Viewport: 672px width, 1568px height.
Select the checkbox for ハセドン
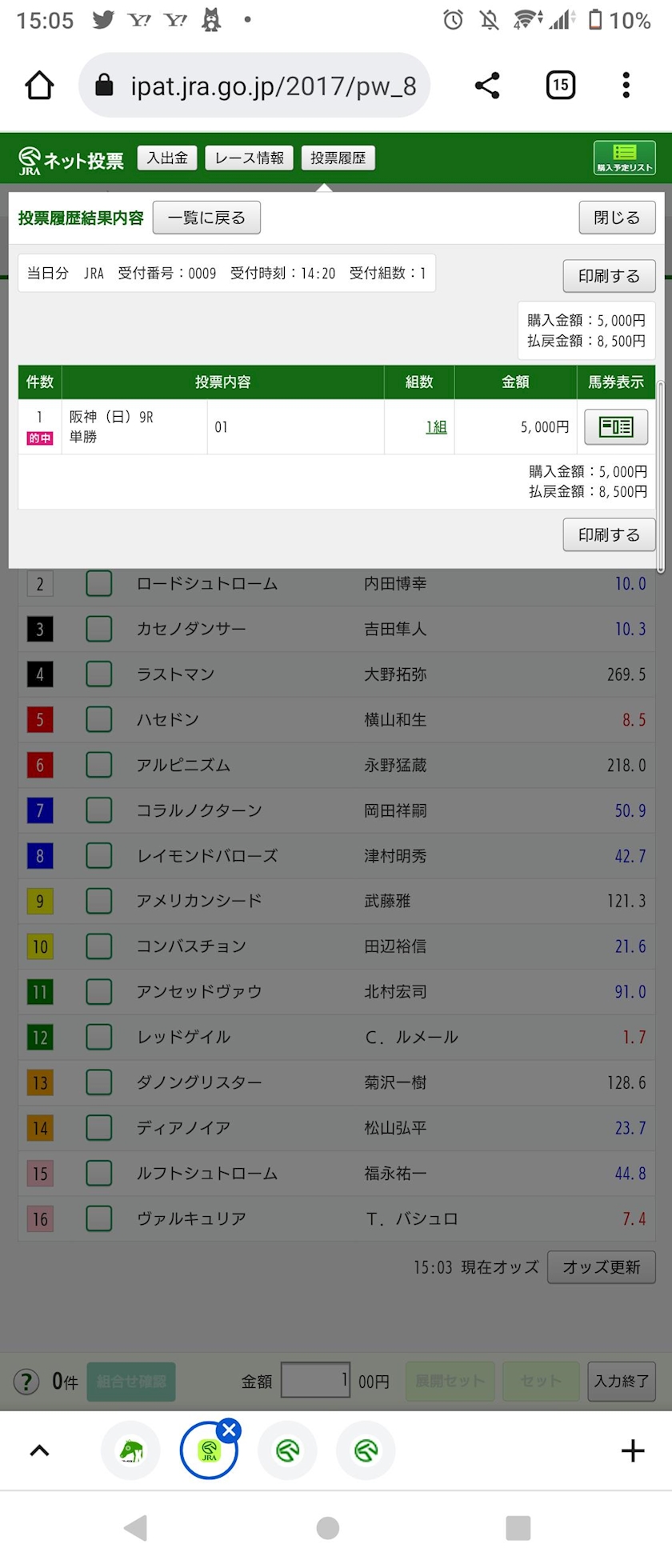[99, 719]
